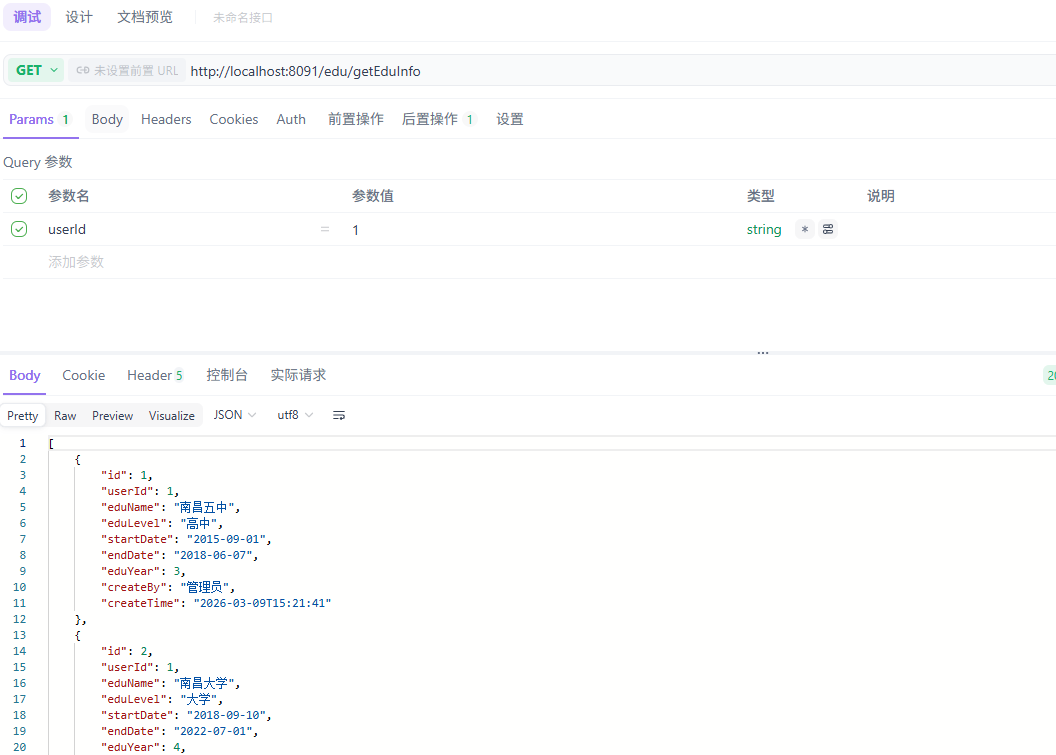Click the panel resize ellipsis handle

pos(762,353)
